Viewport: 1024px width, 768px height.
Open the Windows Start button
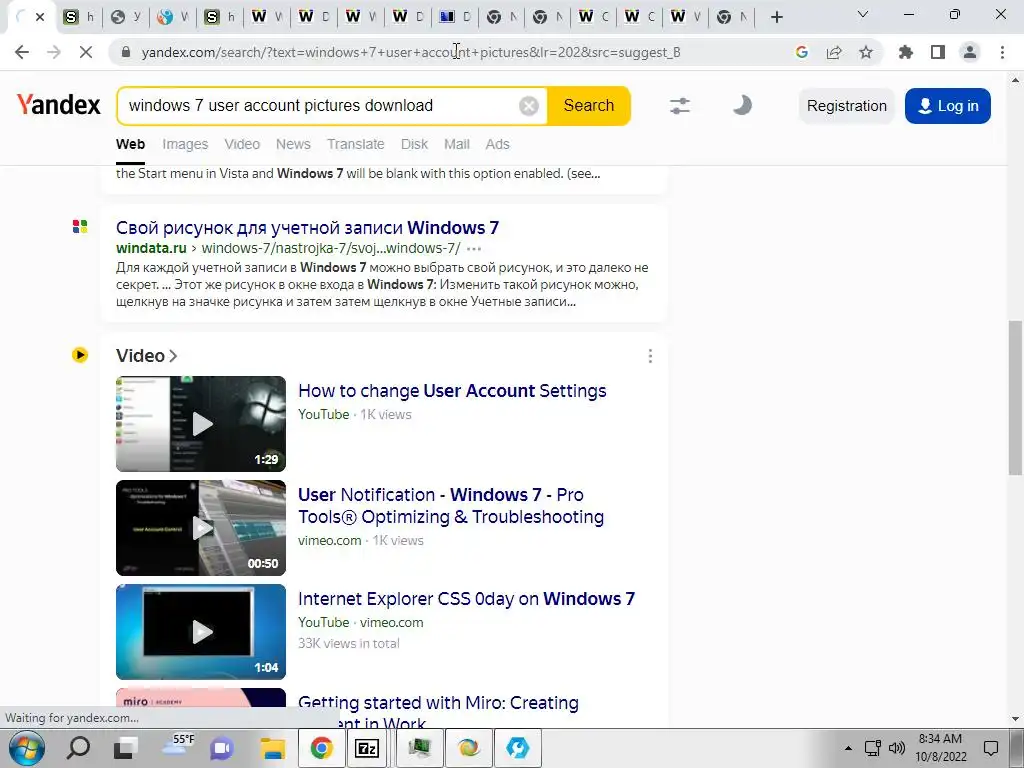pos(27,748)
